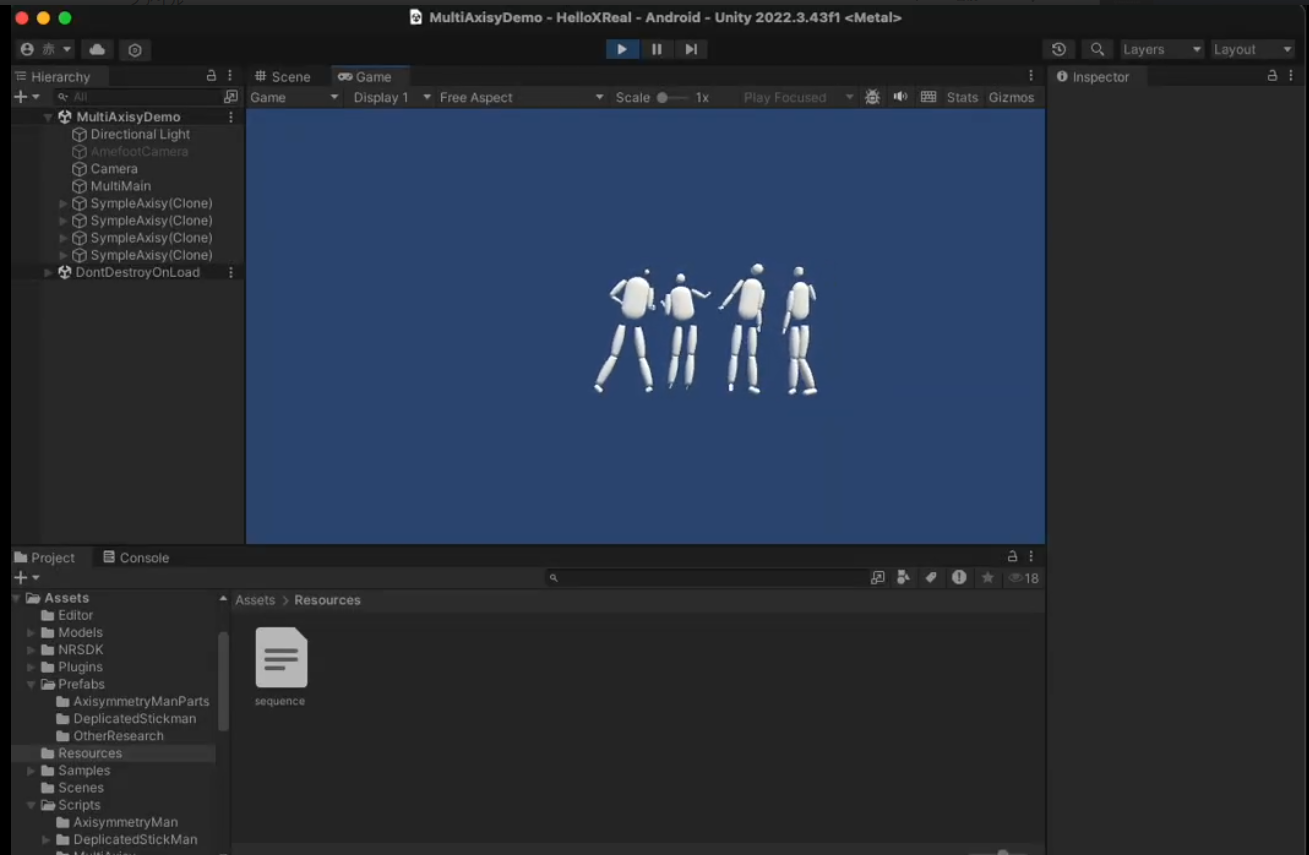Expand the NRSDK folder

coord(32,649)
